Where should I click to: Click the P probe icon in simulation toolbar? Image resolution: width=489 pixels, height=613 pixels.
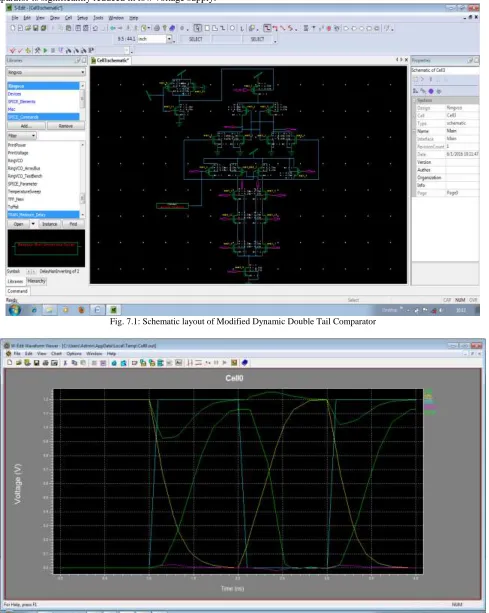point(91,50)
